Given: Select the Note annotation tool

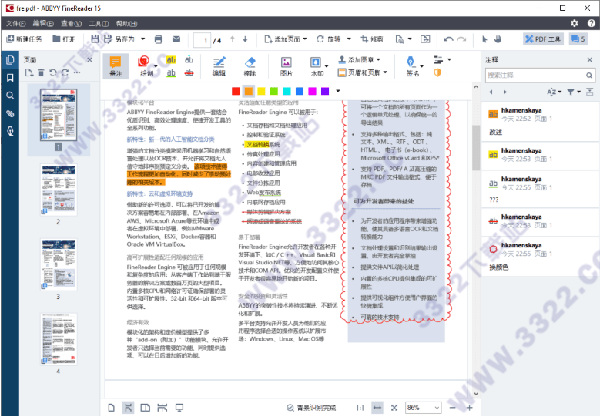Looking at the screenshot, I should [x=116, y=65].
